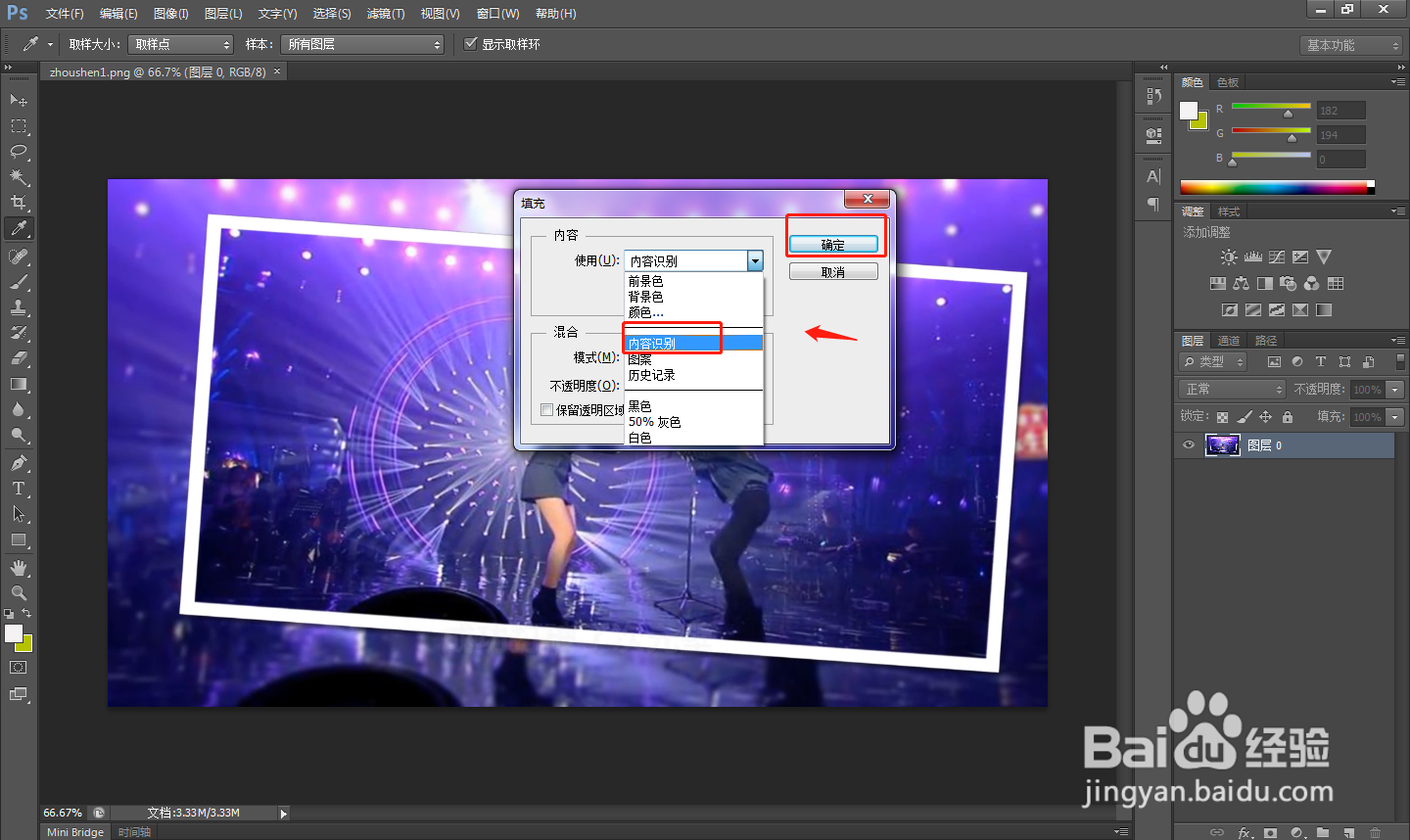Select the Lasso tool
This screenshot has height=840, width=1410.
point(19,152)
